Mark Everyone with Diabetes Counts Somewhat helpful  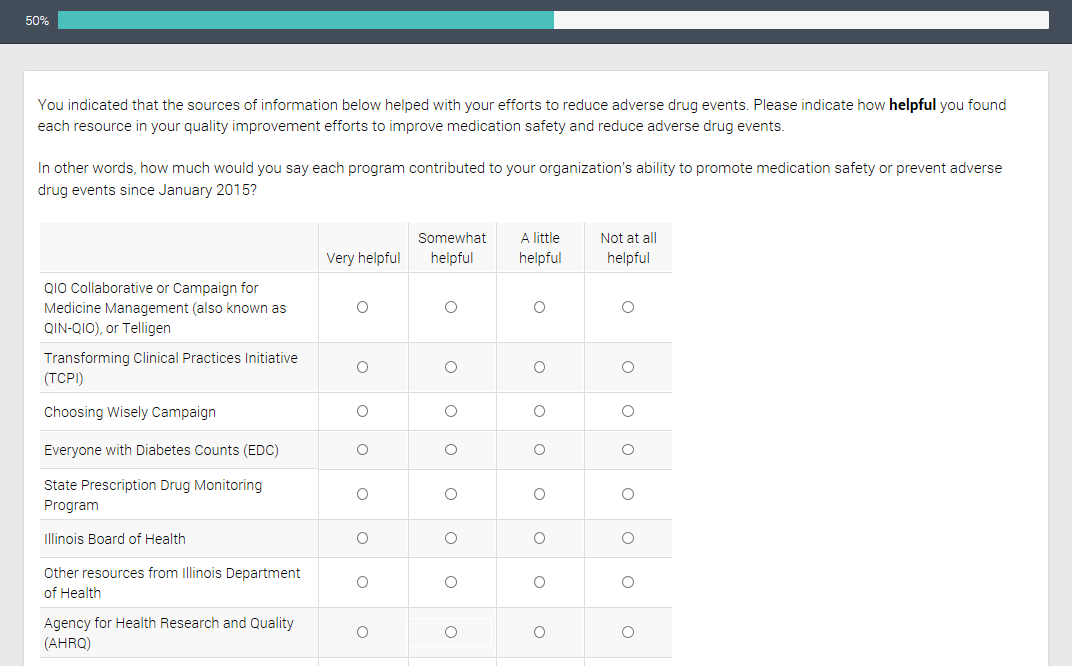(x=451, y=449)
